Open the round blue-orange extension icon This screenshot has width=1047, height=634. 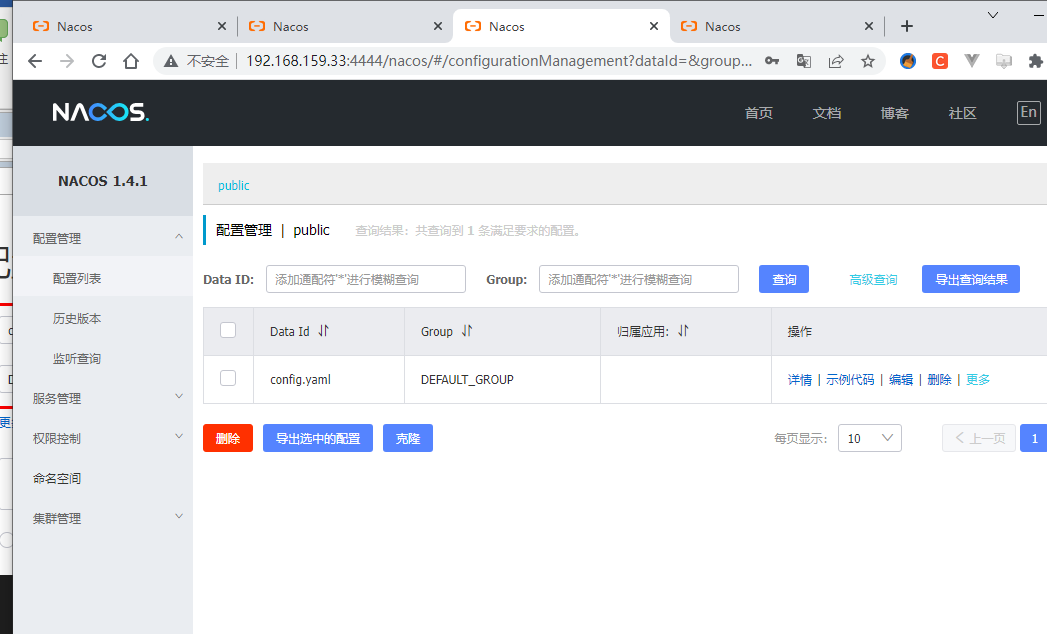(907, 61)
